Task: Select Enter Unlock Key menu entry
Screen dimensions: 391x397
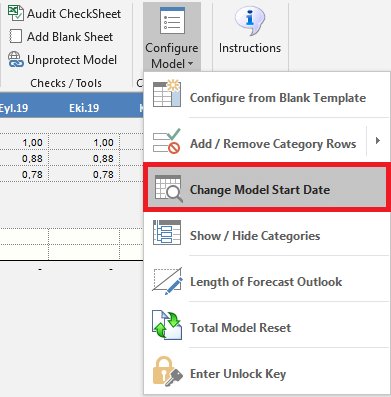Action: point(267,374)
